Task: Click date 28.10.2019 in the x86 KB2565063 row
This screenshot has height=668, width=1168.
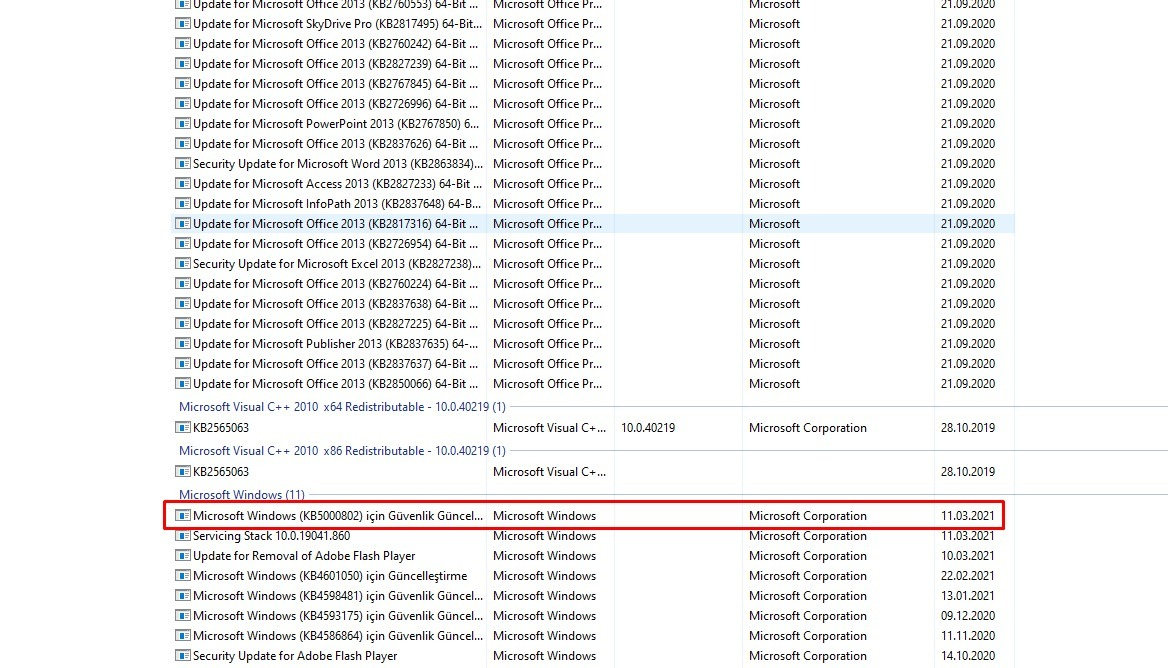Action: pos(968,471)
